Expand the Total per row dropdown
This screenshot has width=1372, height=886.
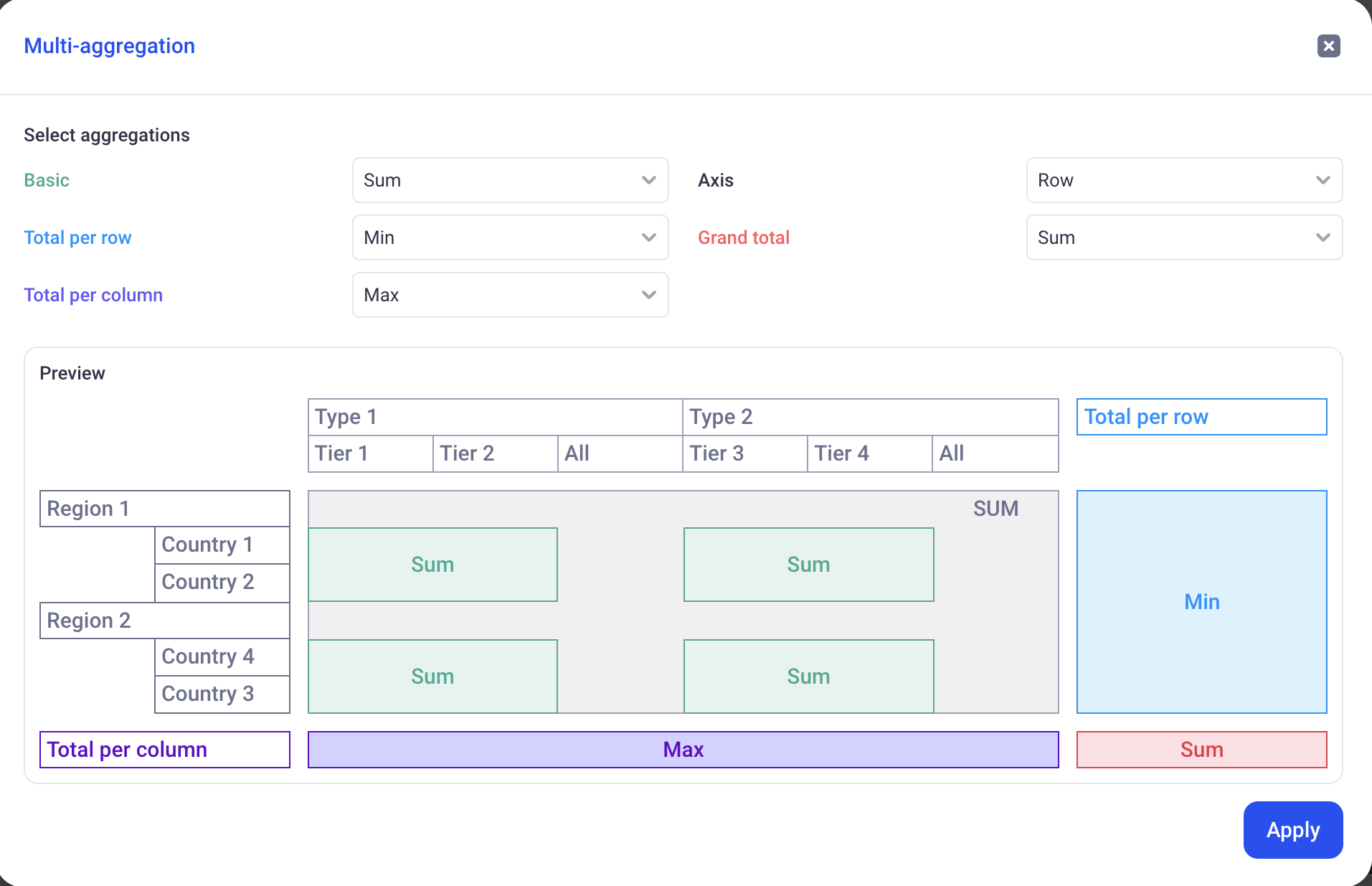coord(510,237)
